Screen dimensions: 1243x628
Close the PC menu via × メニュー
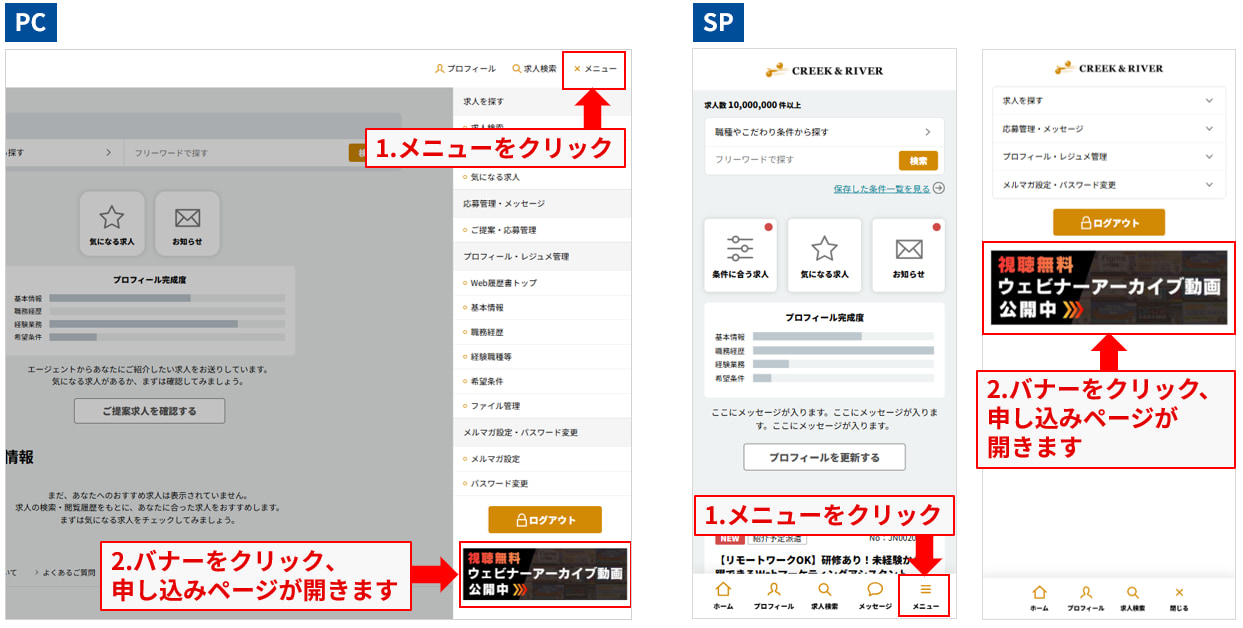[x=595, y=69]
